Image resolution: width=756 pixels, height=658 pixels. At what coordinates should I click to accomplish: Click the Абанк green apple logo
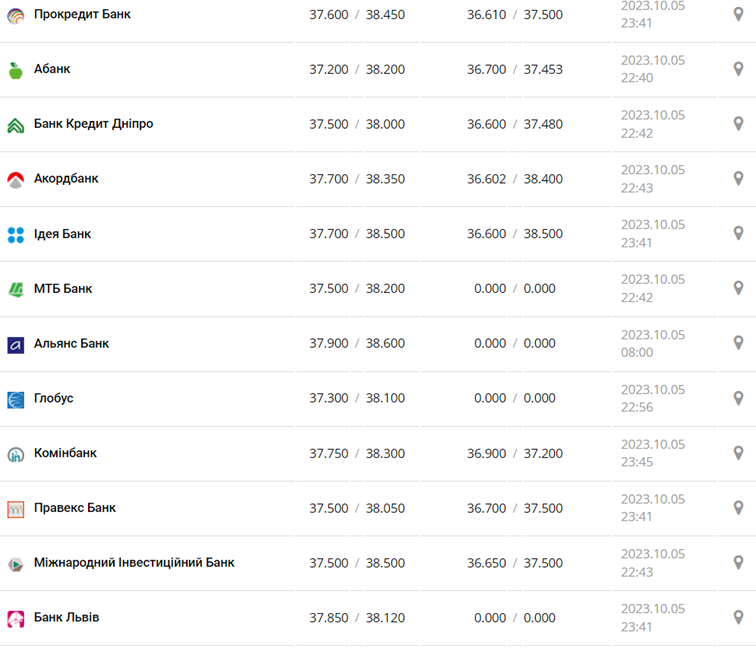click(15, 70)
